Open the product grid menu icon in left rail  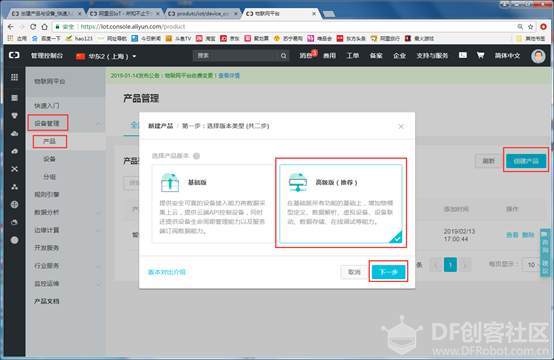14,77
